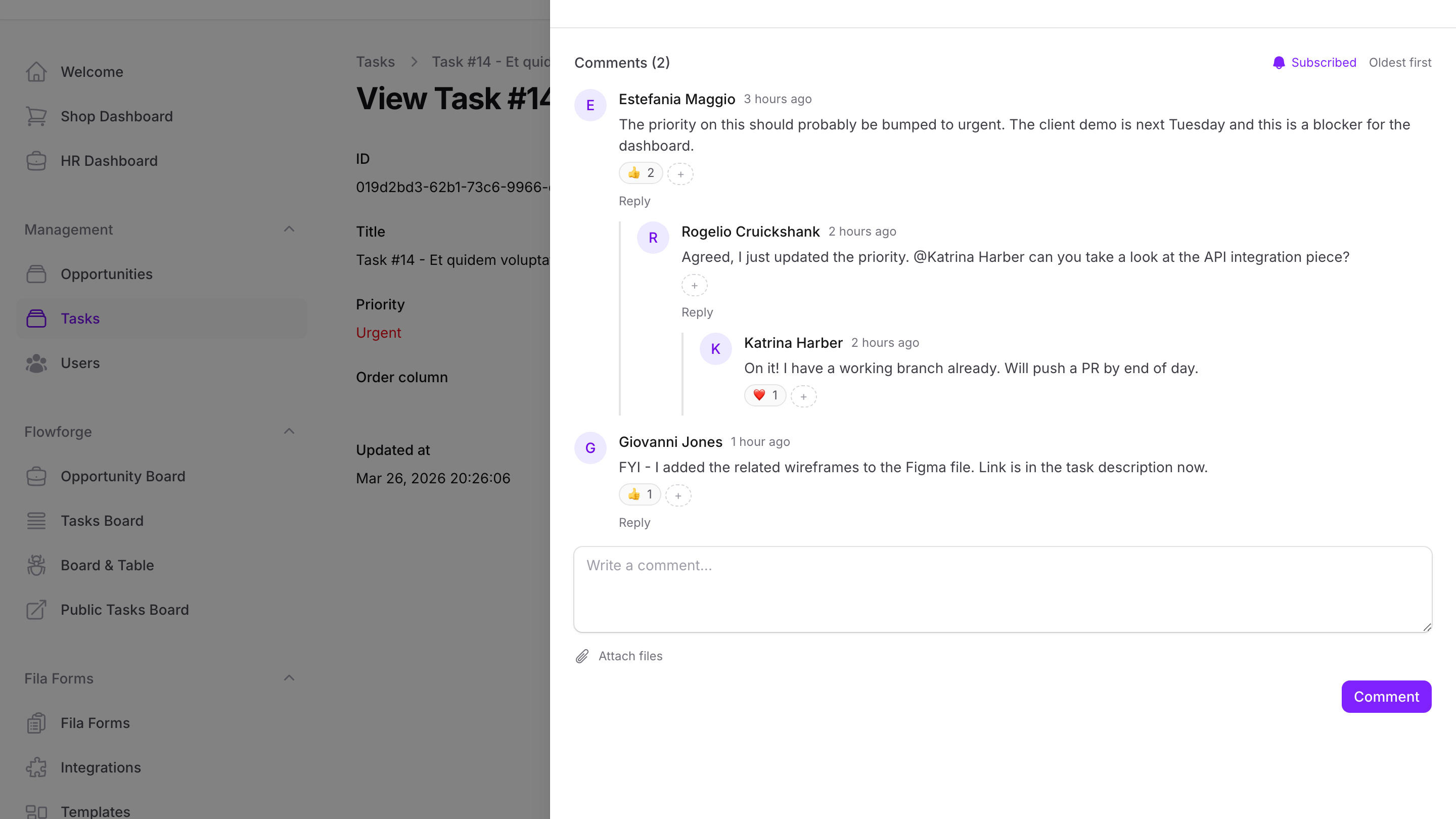Image resolution: width=1456 pixels, height=819 pixels.
Task: Select the Opportunities sidebar item
Action: (106, 274)
